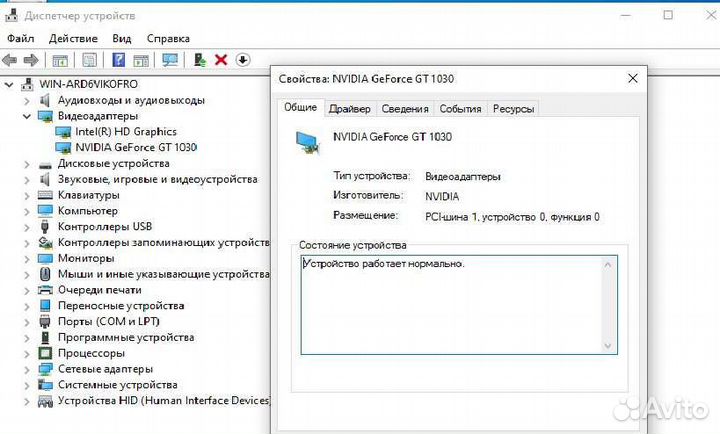Select the Процессоры chip icon
The height and width of the screenshot is (434, 720).
click(x=45, y=353)
